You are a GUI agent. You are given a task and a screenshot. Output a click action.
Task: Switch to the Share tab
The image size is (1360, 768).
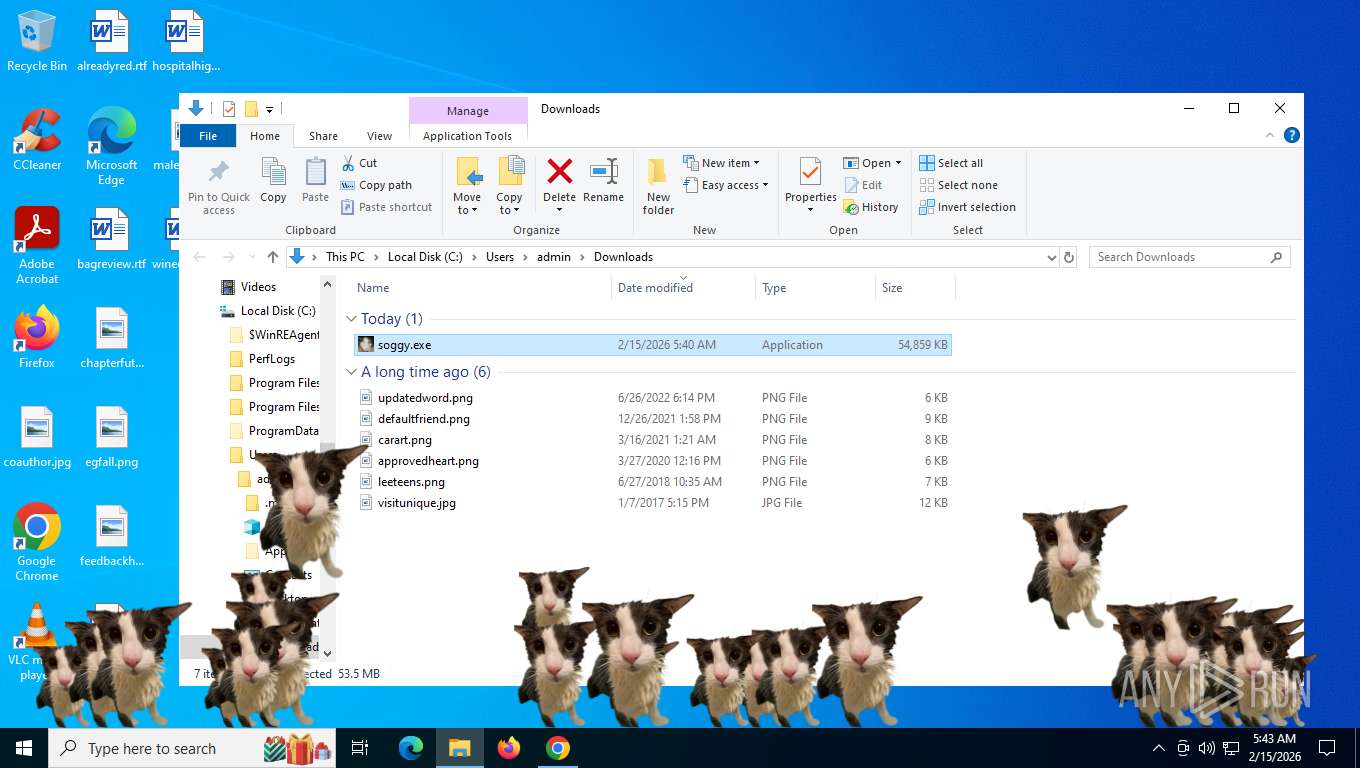pos(323,136)
